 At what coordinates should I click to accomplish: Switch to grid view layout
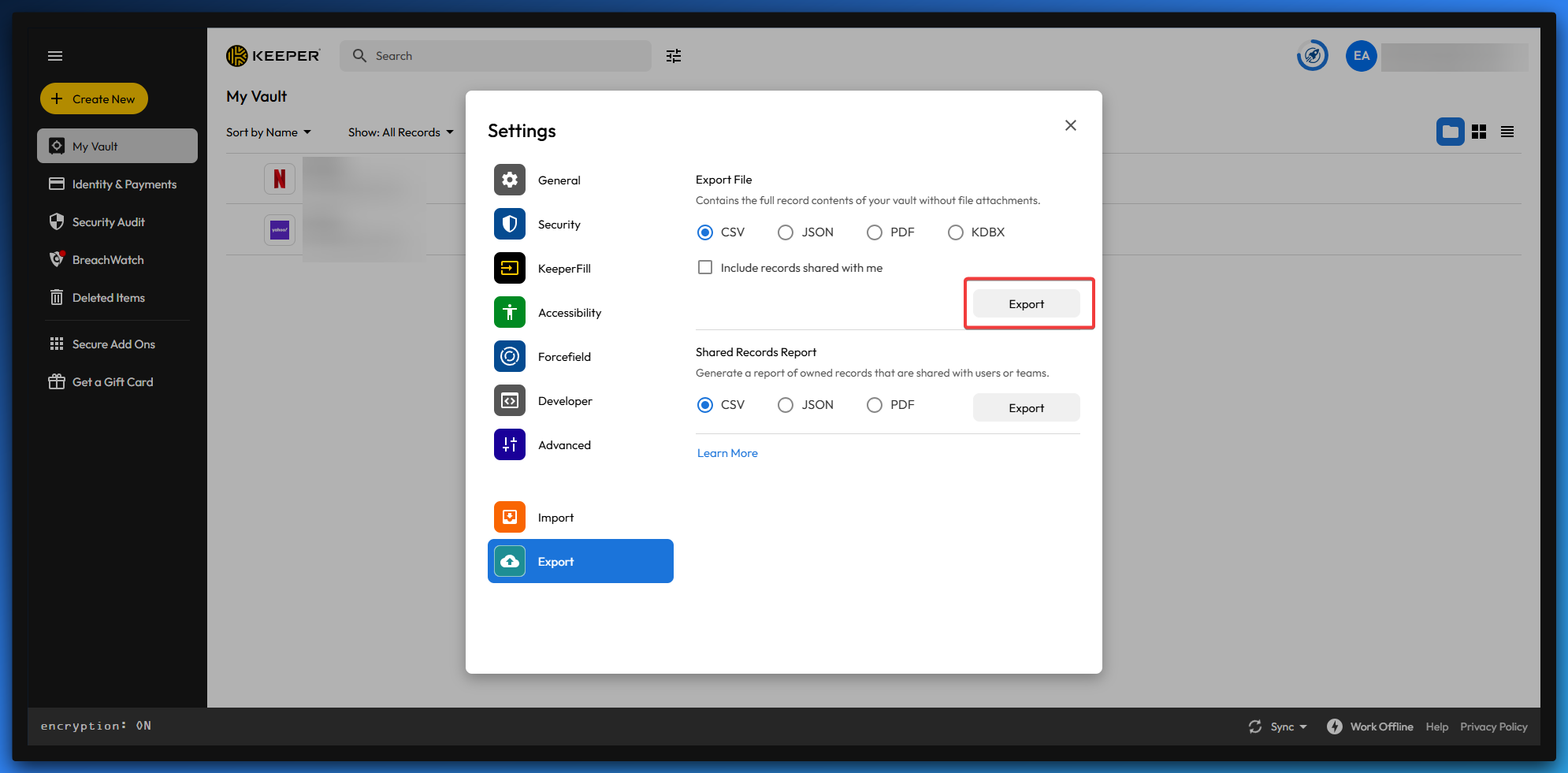coord(1479,132)
